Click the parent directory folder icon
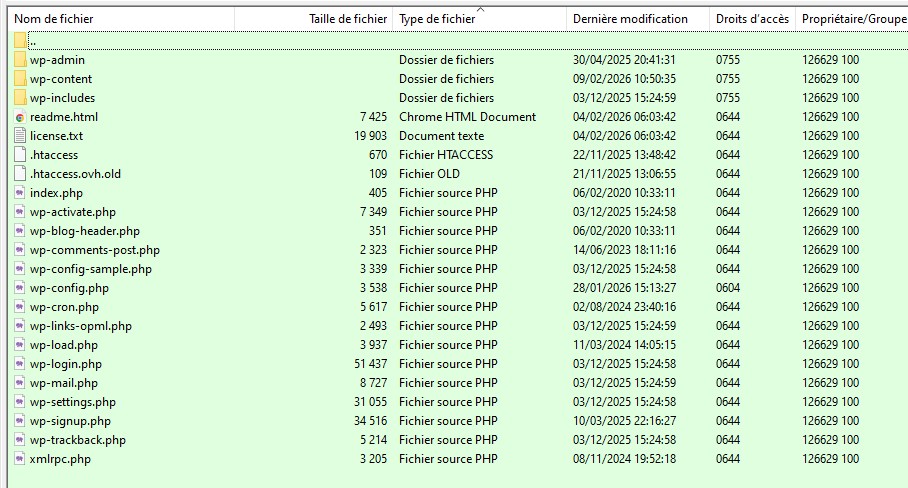This screenshot has width=908, height=488. point(20,41)
